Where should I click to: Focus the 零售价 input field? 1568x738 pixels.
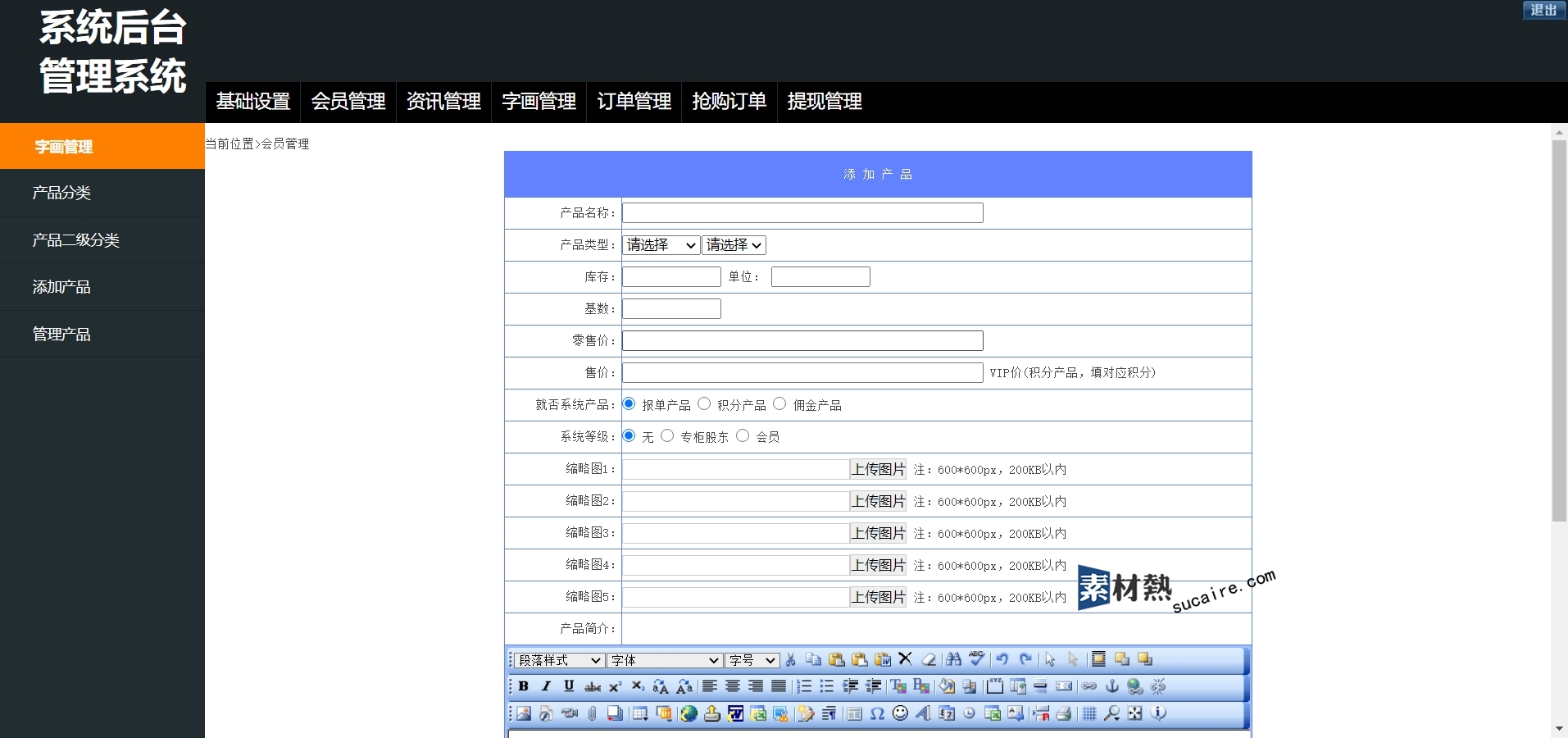coord(802,341)
